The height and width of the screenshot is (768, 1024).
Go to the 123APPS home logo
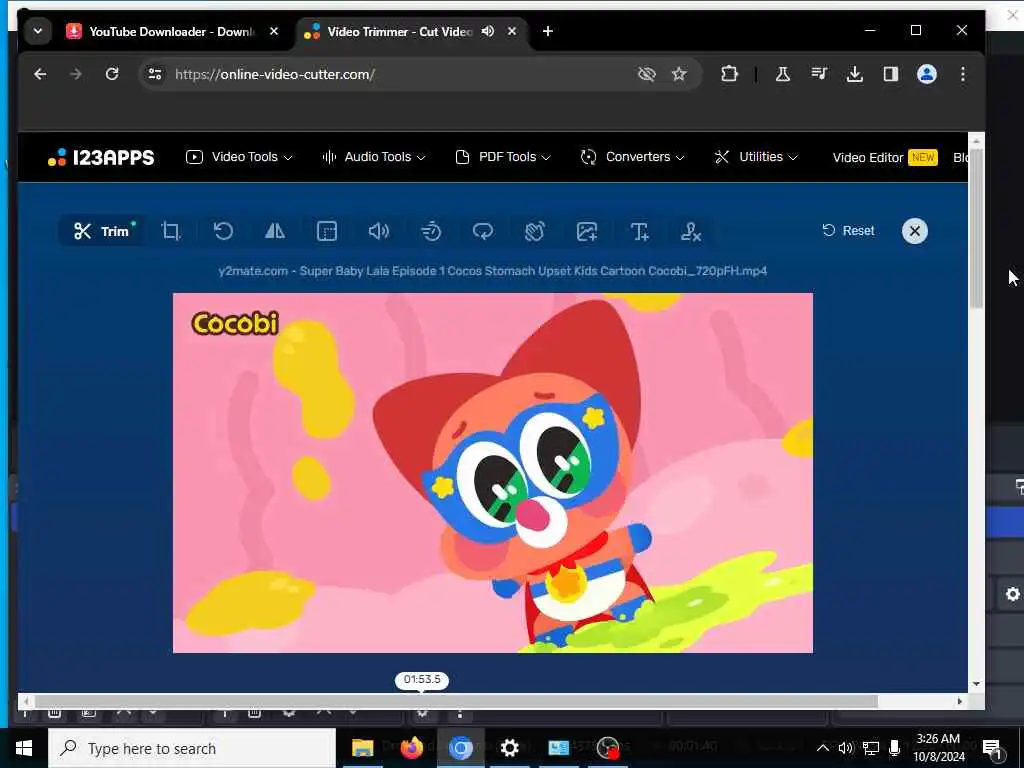point(101,157)
